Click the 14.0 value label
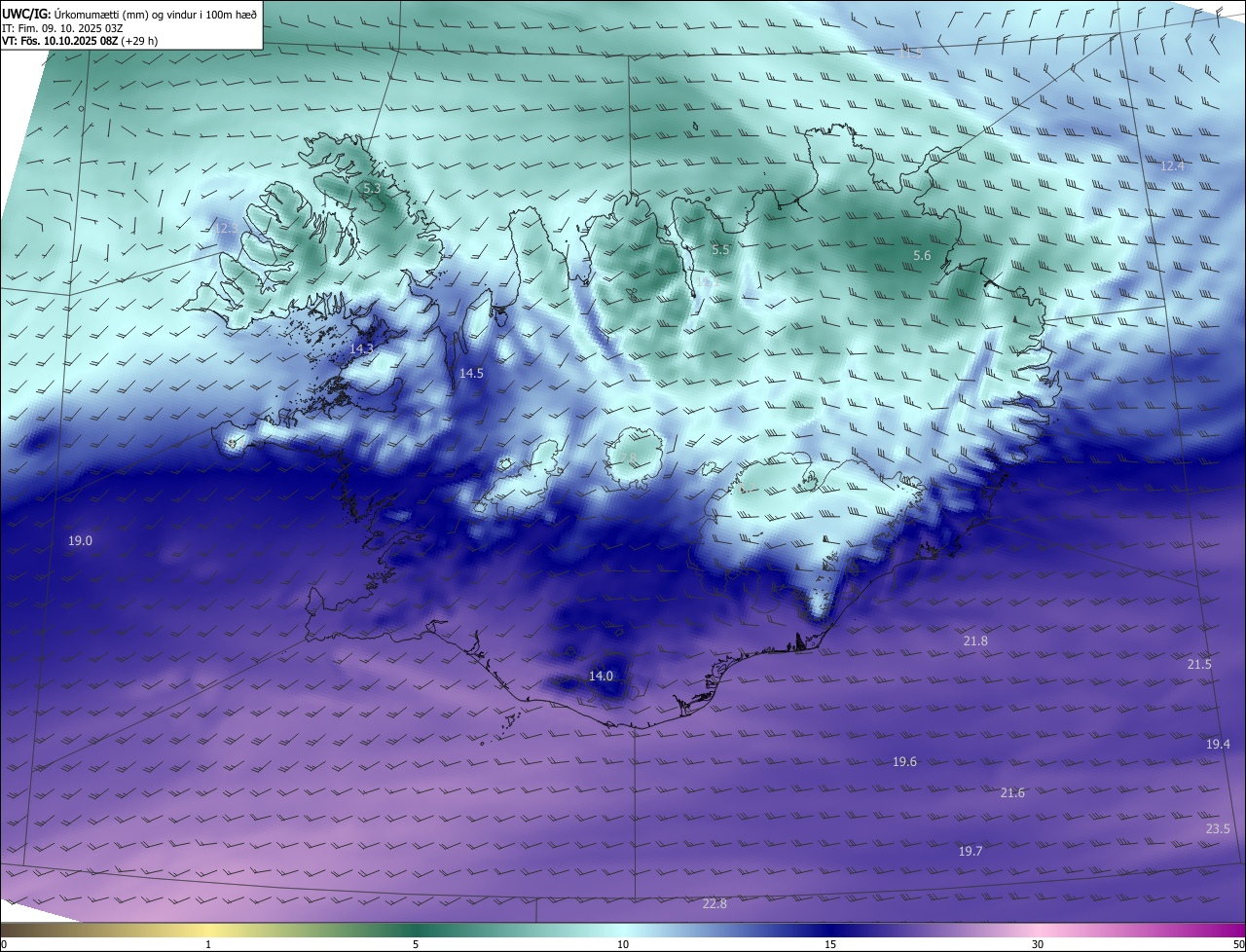 tap(601, 676)
